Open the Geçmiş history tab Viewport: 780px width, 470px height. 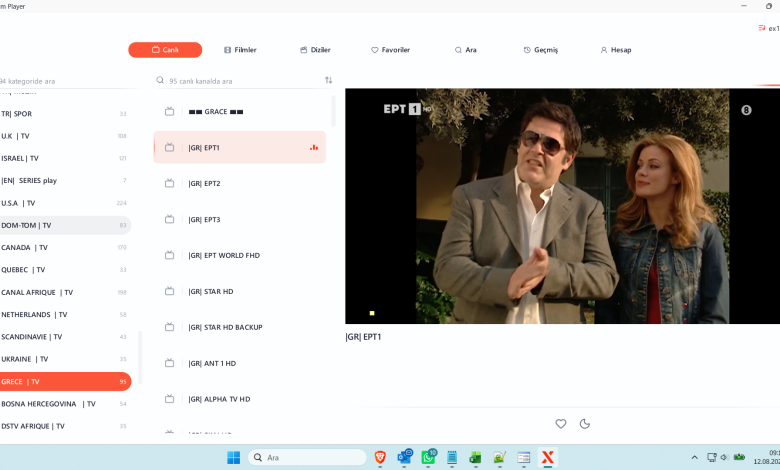tap(541, 50)
